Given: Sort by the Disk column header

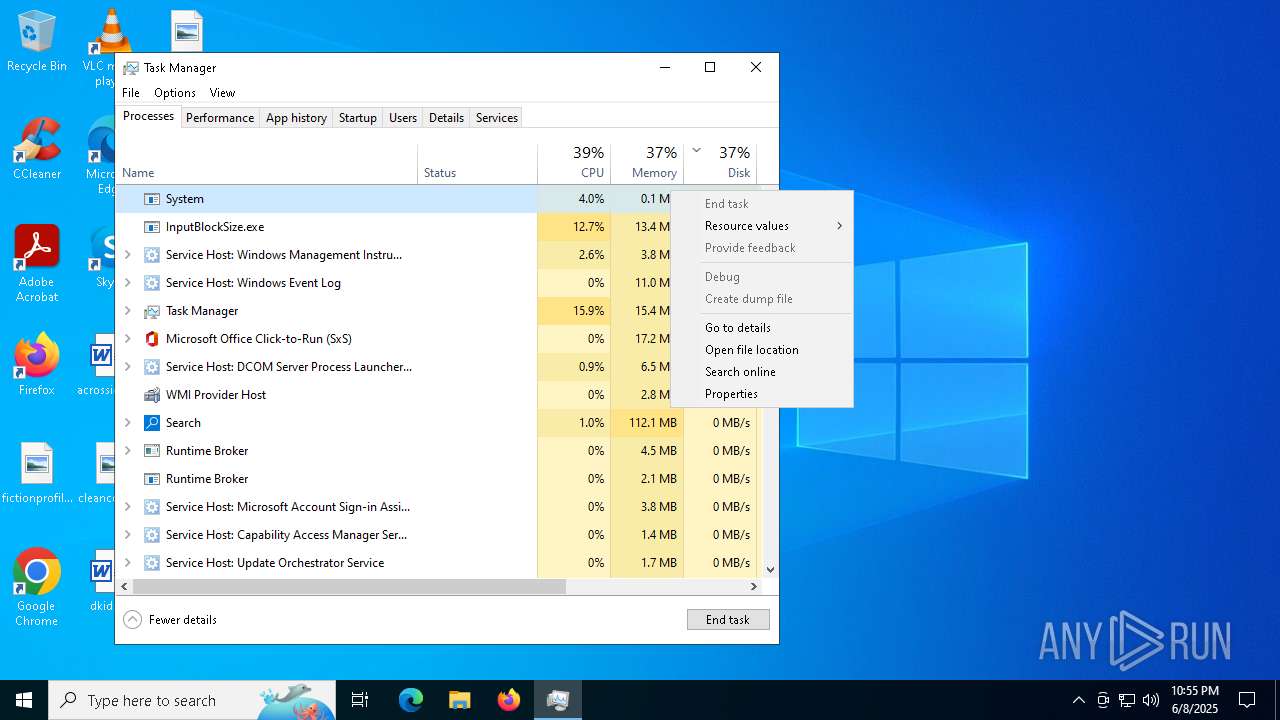Looking at the screenshot, I should click(x=720, y=164).
